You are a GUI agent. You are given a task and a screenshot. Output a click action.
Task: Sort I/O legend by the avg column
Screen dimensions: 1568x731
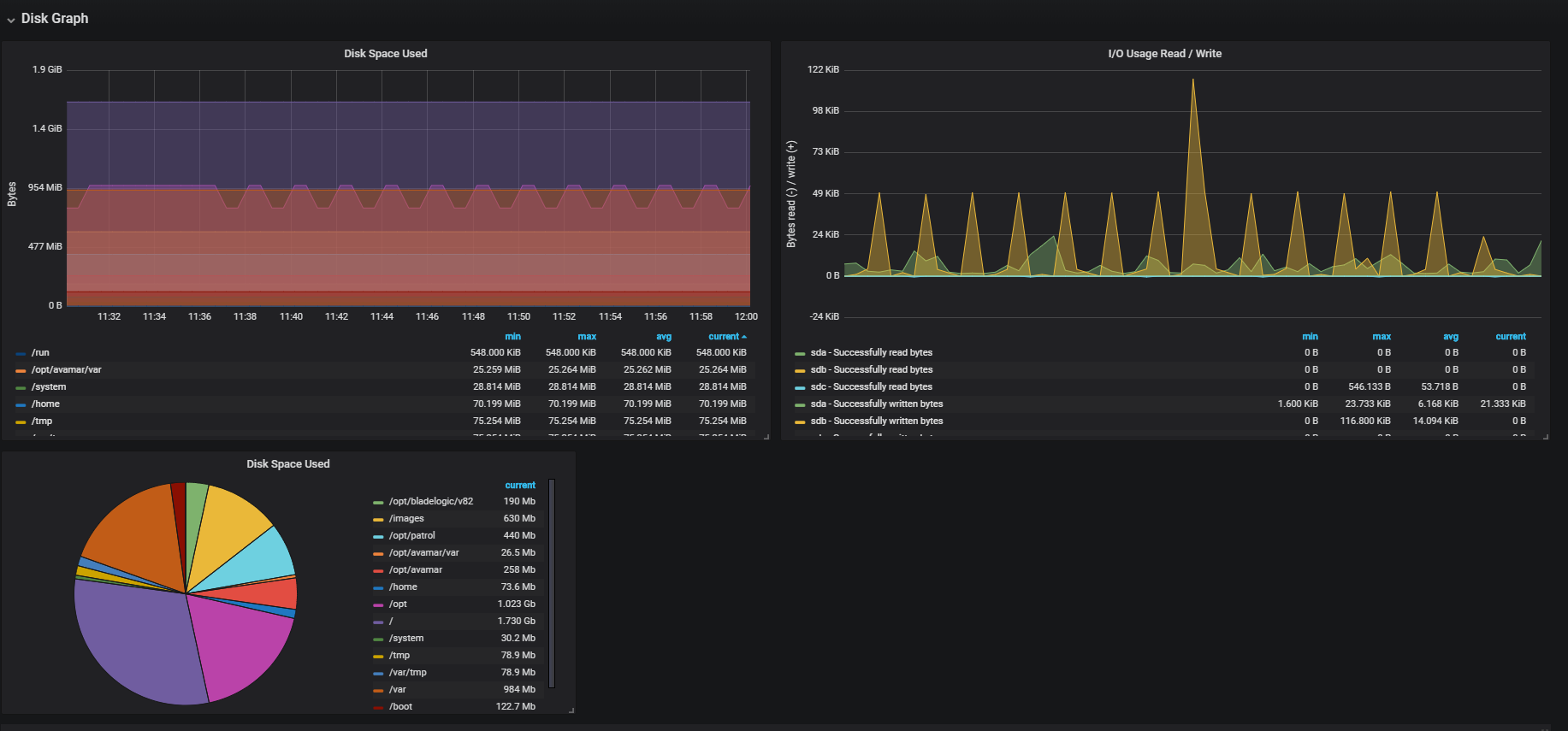point(1450,337)
